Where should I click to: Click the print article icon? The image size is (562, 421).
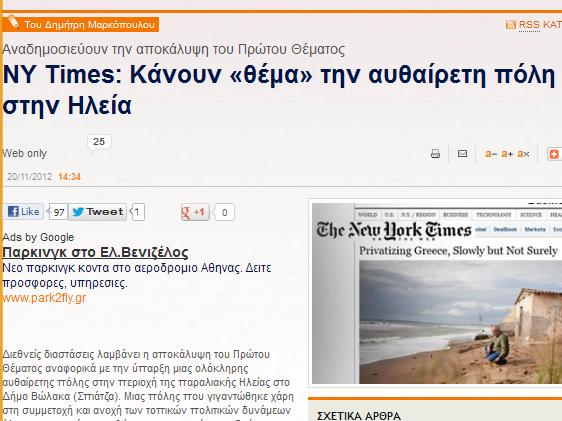pos(435,154)
